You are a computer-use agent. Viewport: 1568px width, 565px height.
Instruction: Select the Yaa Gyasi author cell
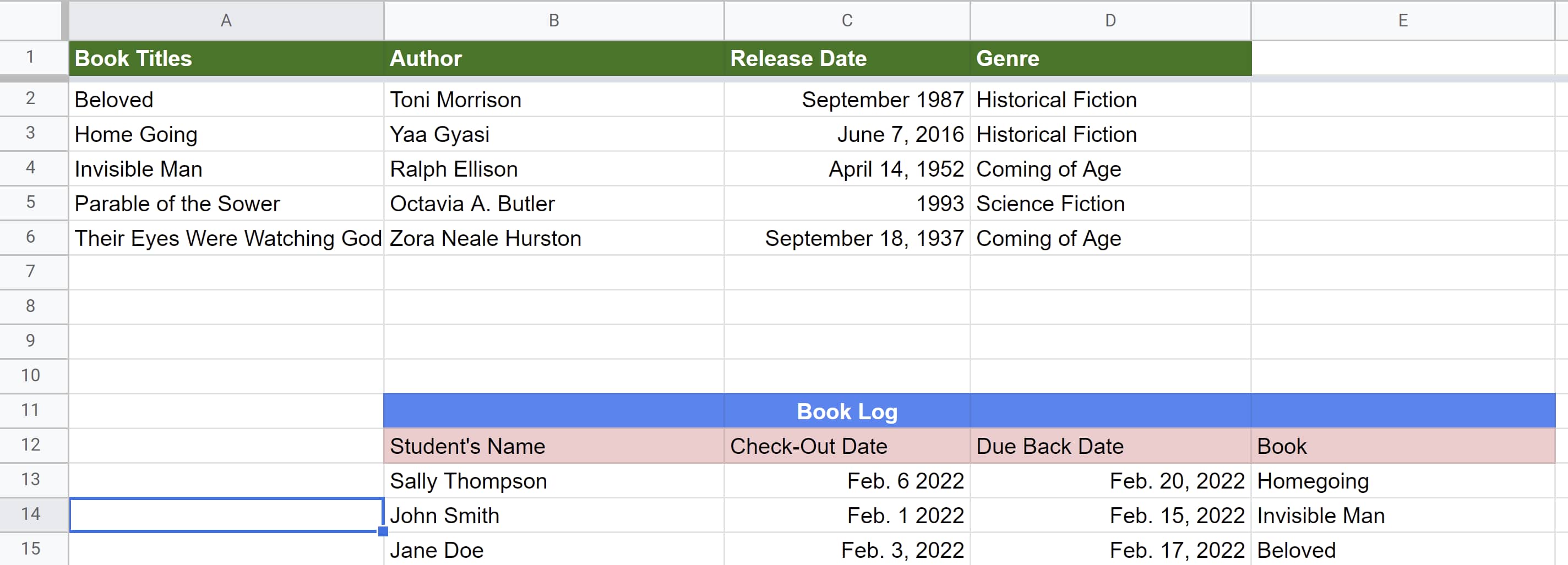553,134
